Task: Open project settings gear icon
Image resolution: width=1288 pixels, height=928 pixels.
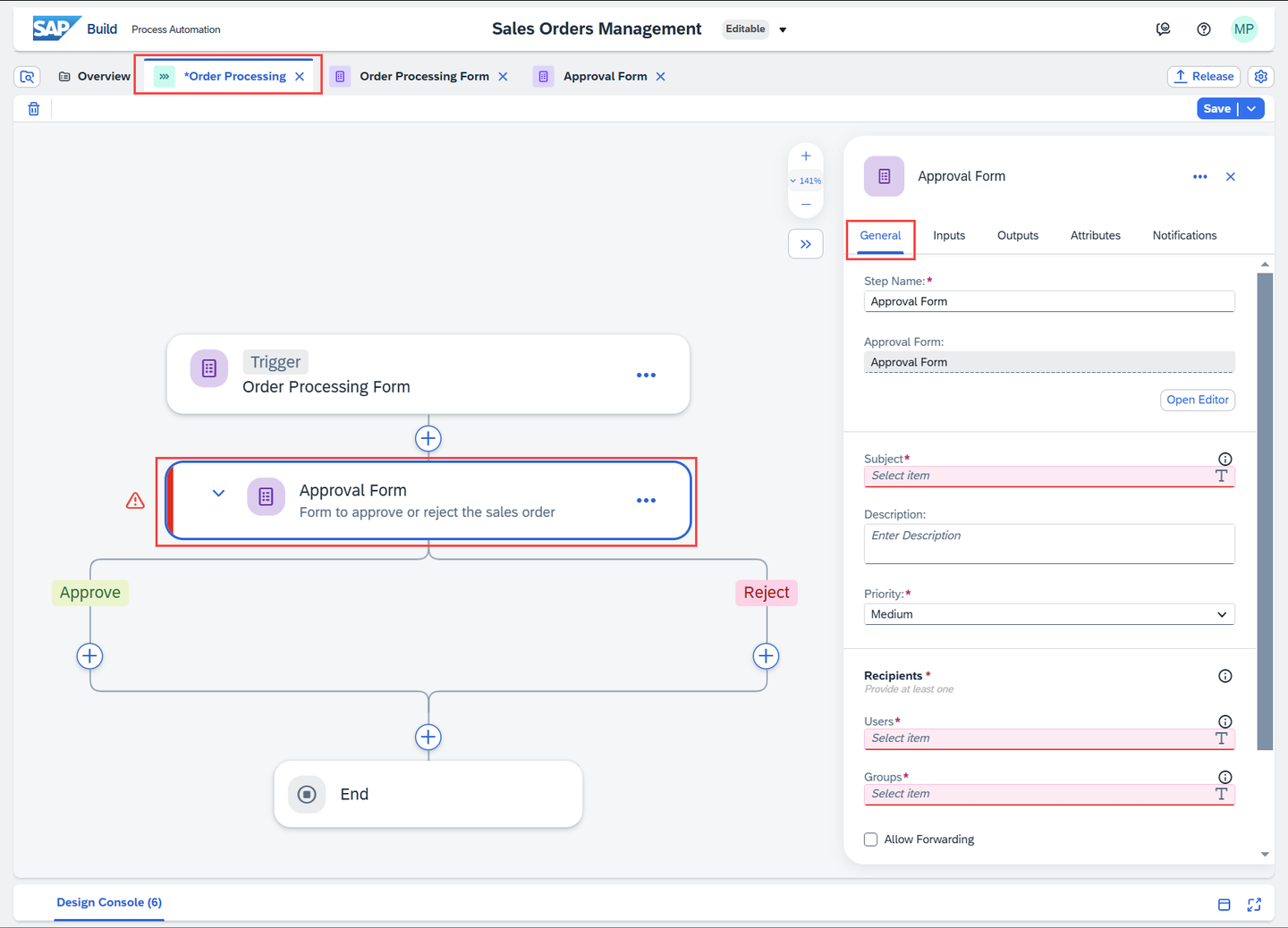Action: 1261,77
